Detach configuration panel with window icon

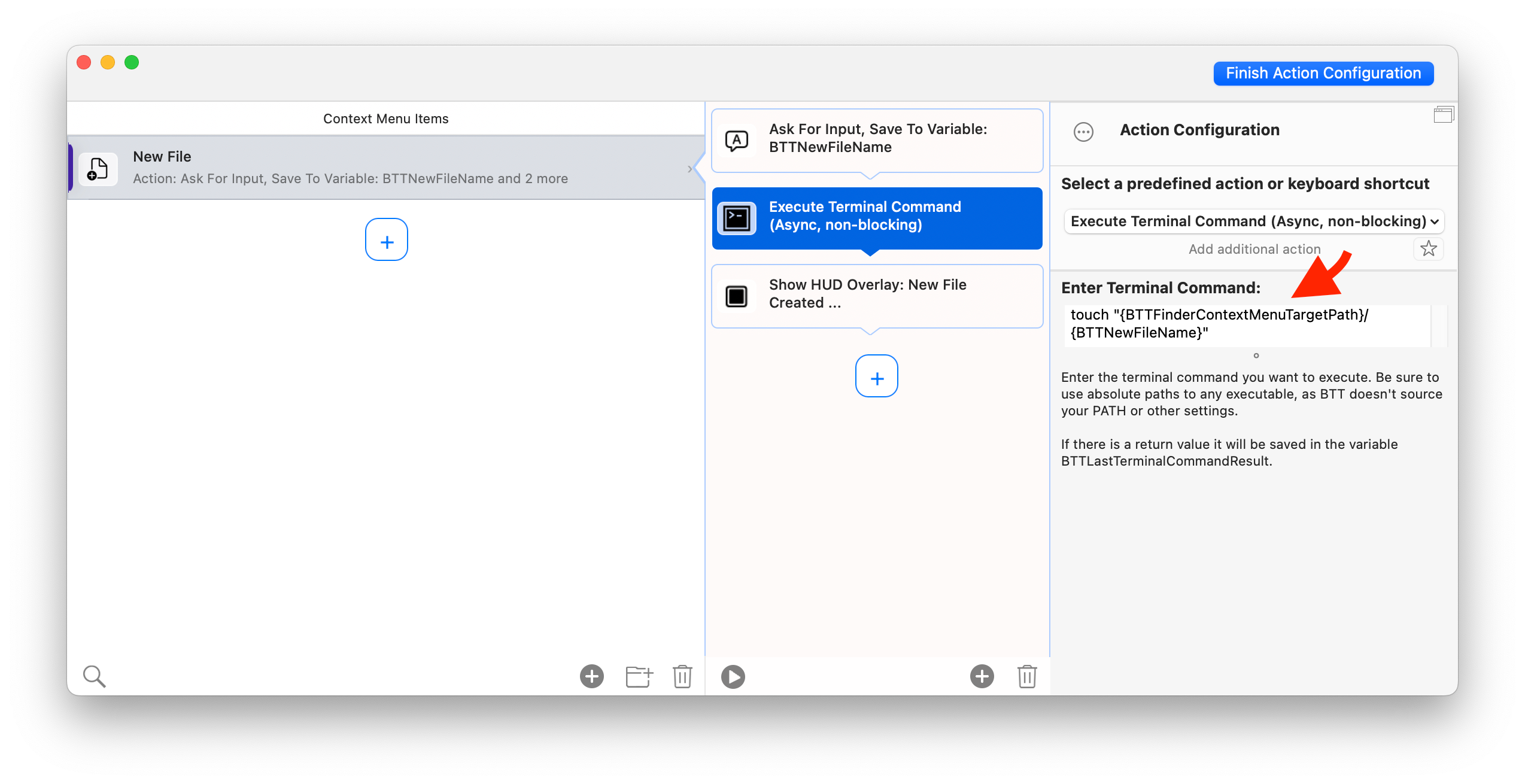1444,115
